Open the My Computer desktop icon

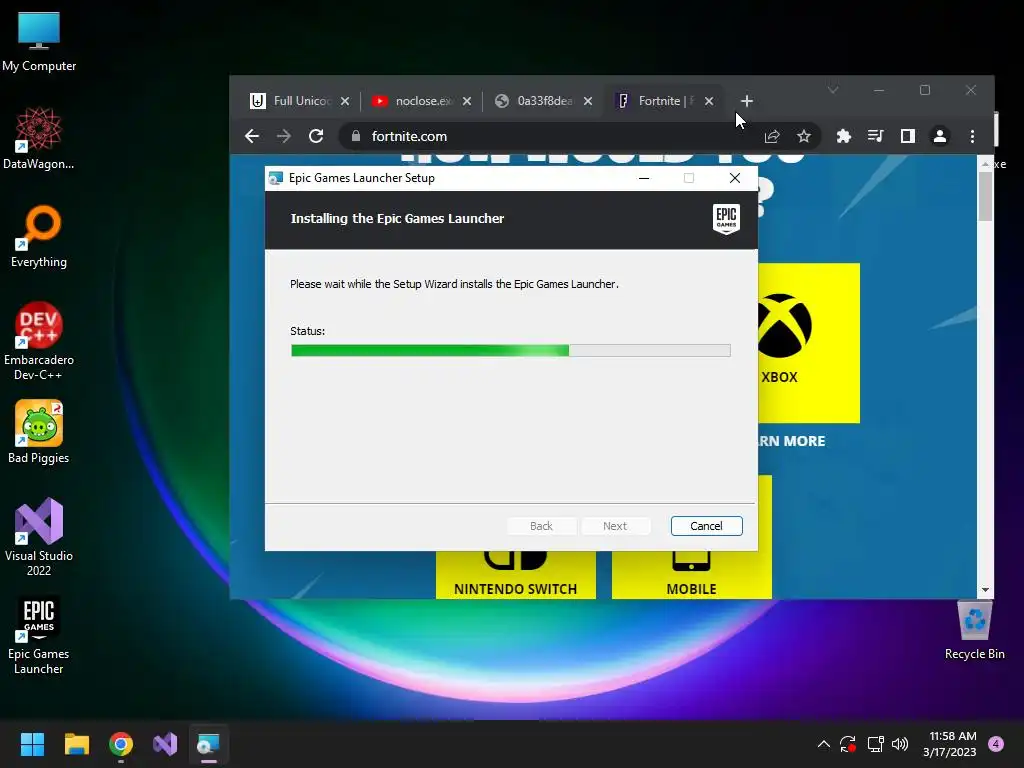click(39, 40)
